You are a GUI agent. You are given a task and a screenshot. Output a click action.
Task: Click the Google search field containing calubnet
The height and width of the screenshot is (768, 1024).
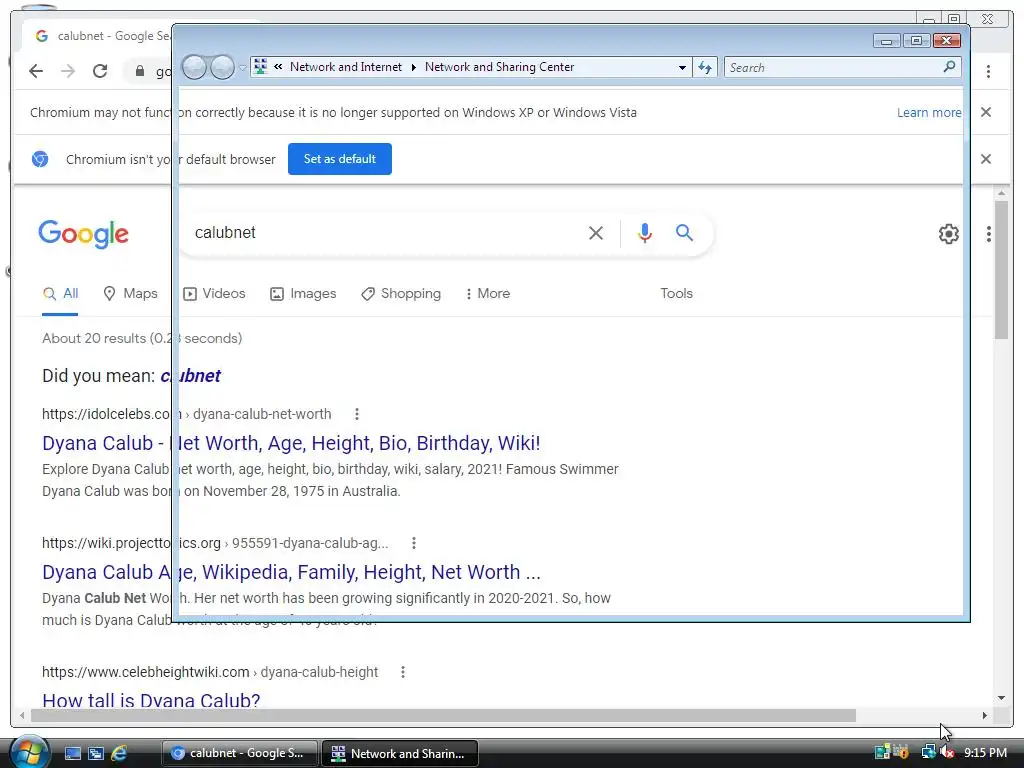385,233
